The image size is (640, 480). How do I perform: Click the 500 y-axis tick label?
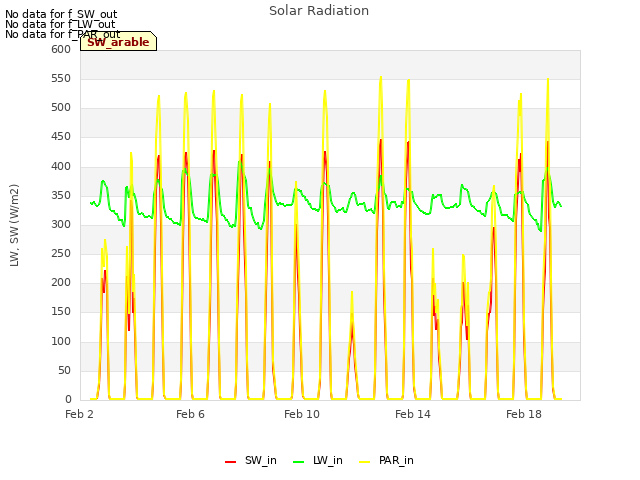(x=61, y=108)
